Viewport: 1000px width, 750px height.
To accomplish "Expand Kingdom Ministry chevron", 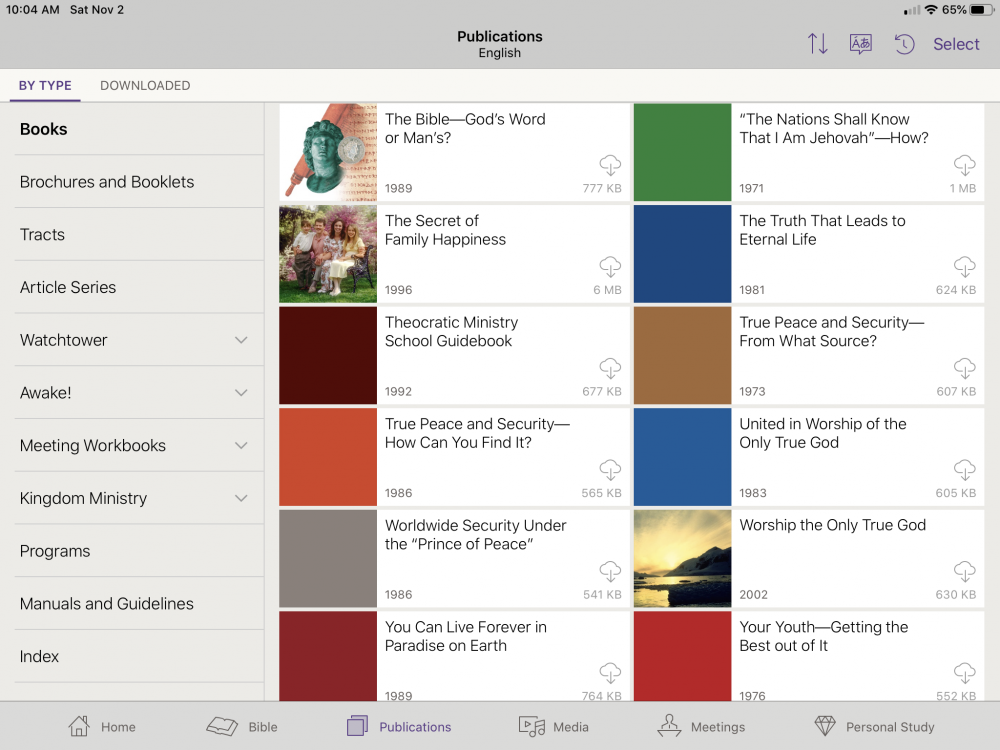I will pyautogui.click(x=241, y=498).
